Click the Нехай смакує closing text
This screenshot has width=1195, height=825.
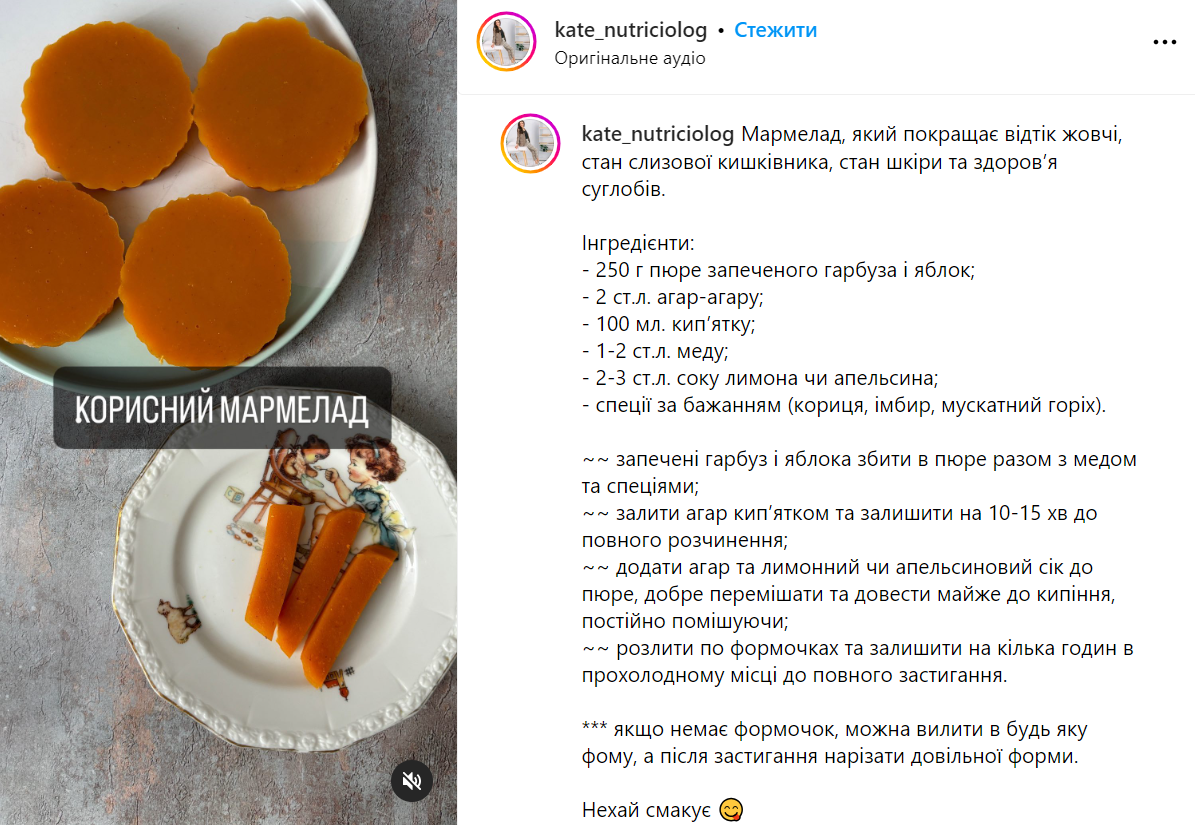[x=646, y=810]
